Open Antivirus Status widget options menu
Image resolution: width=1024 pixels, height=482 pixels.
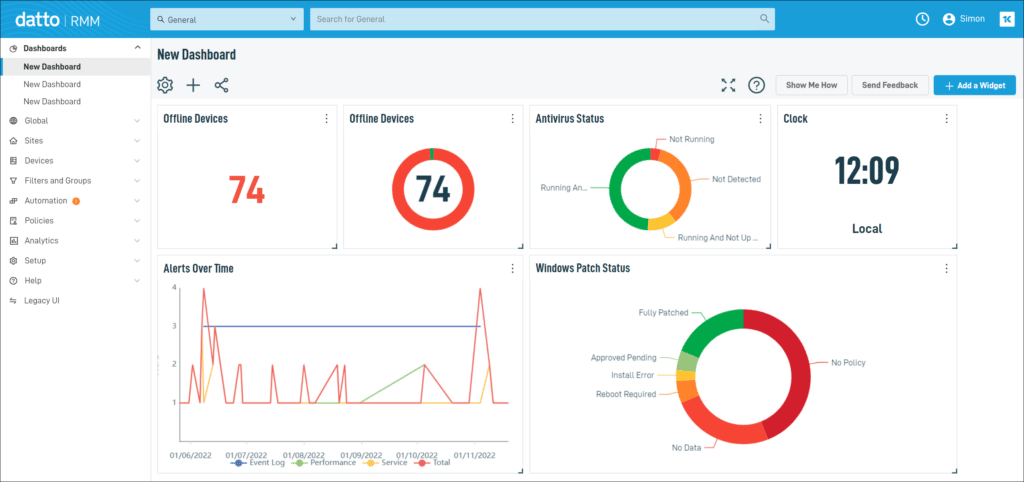[x=760, y=119]
